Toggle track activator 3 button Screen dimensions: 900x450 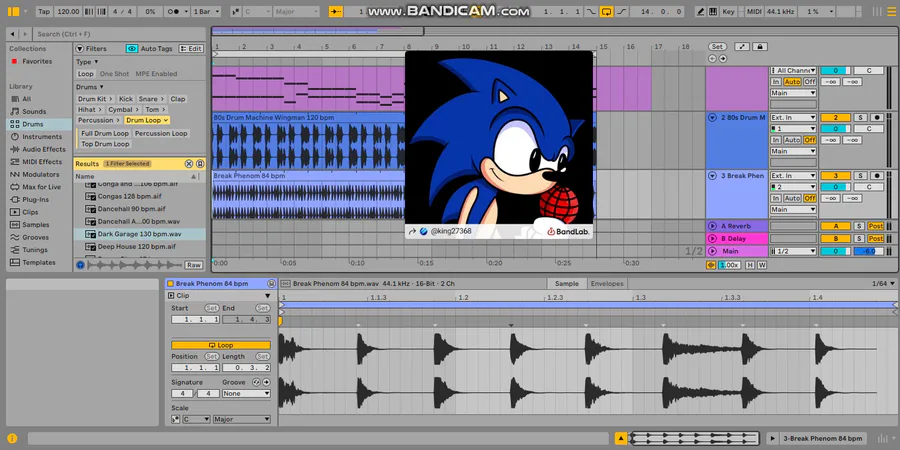coord(835,176)
